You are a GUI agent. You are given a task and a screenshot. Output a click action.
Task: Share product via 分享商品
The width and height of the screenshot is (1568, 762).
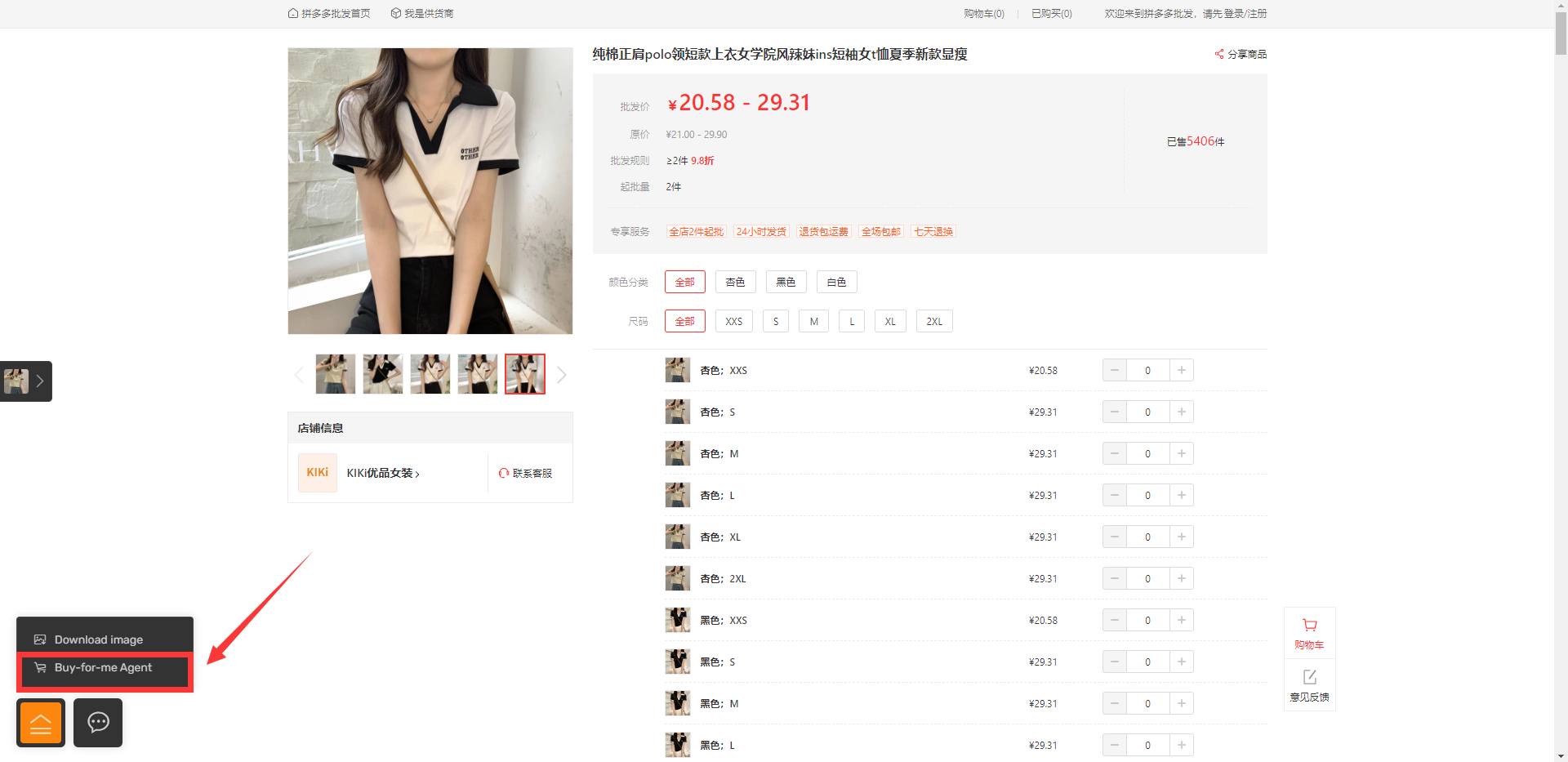click(x=1241, y=54)
